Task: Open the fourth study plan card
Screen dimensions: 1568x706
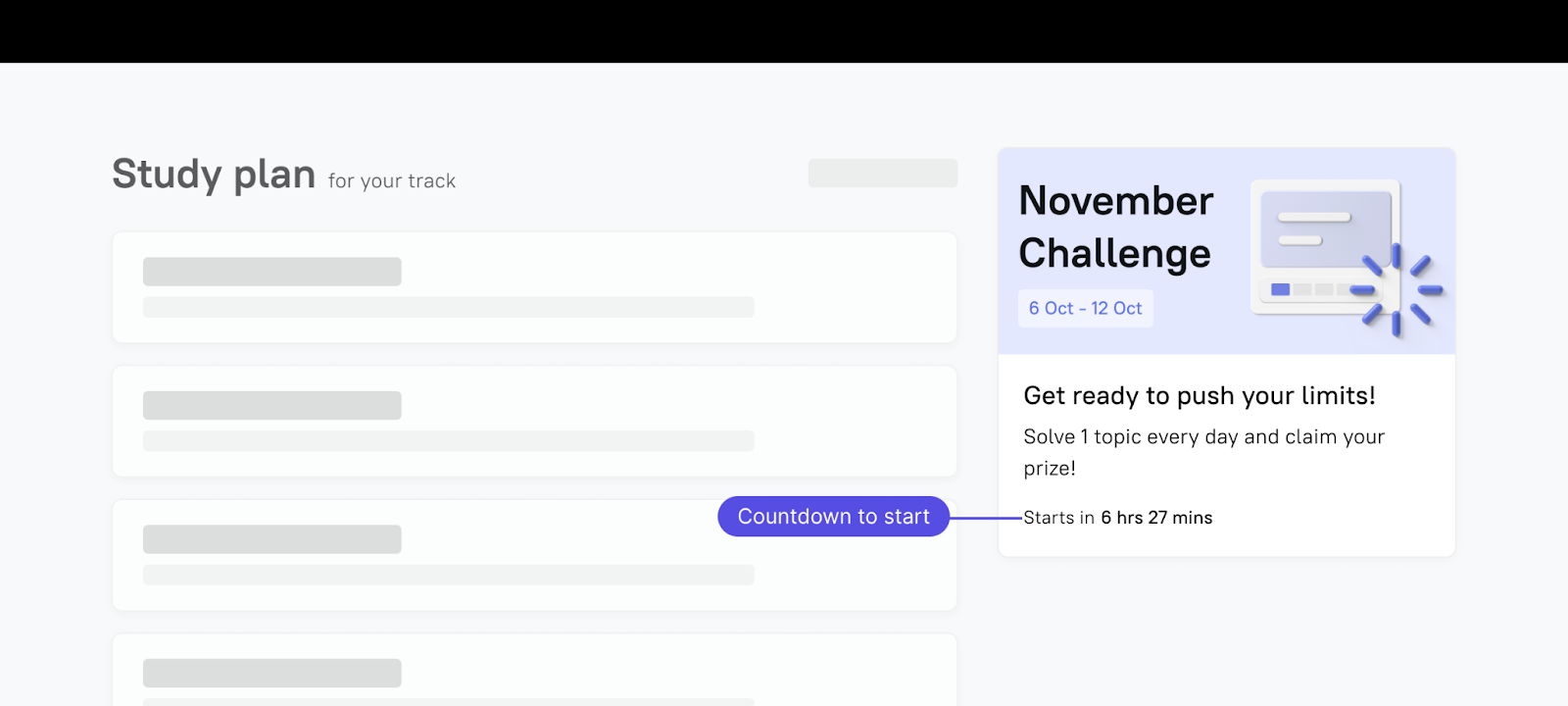Action: [534, 670]
